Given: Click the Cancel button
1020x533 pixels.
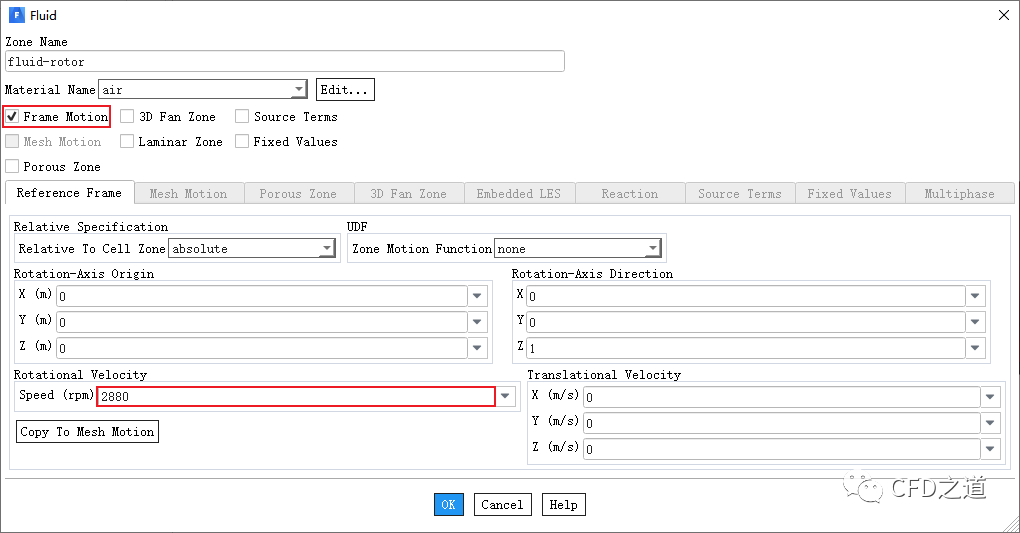Looking at the screenshot, I should tap(502, 505).
